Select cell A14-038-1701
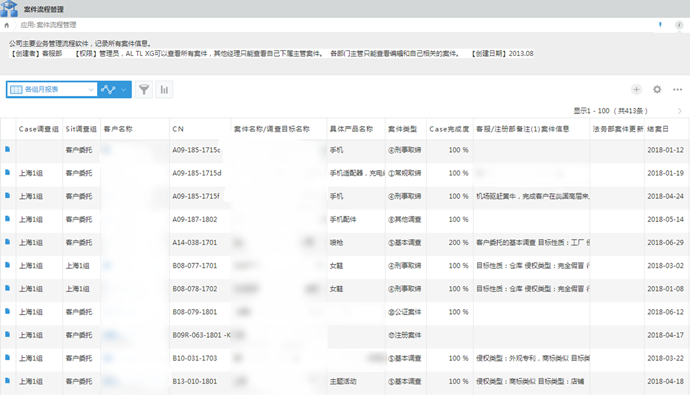Viewport: 690px width, 395px height. (195, 242)
